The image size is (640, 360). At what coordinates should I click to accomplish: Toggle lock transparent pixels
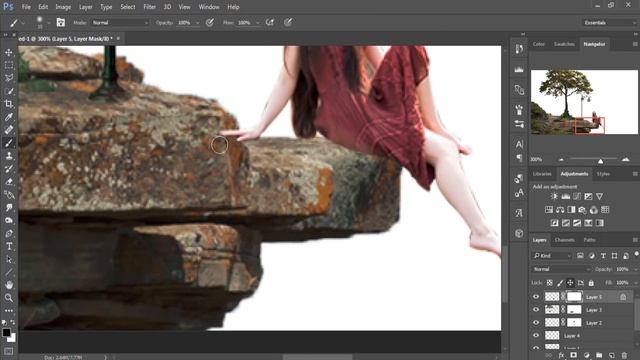pyautogui.click(x=549, y=282)
